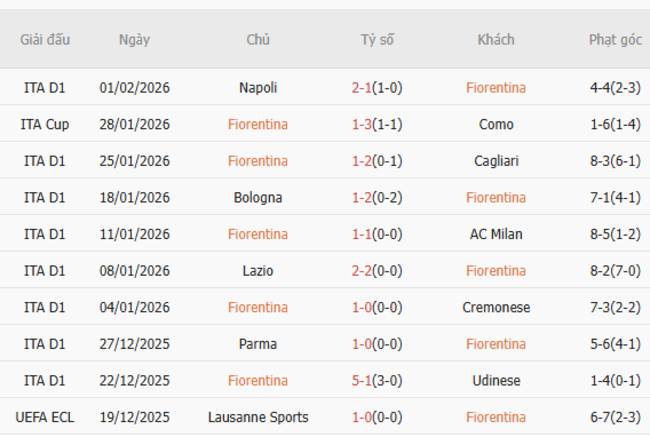The width and height of the screenshot is (650, 437).
Task: Click Fiorentina in the Napoli match row
Action: click(496, 88)
